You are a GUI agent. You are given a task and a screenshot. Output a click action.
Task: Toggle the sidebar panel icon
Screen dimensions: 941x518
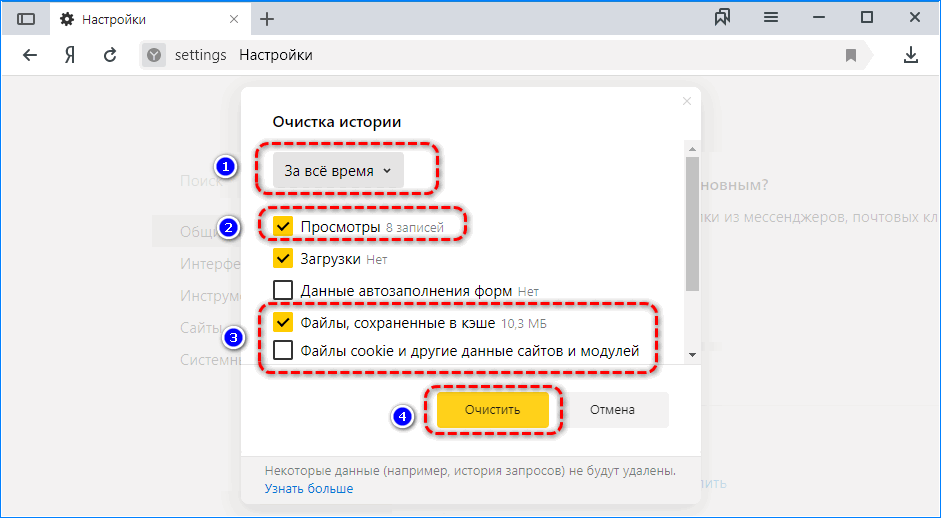(26, 19)
